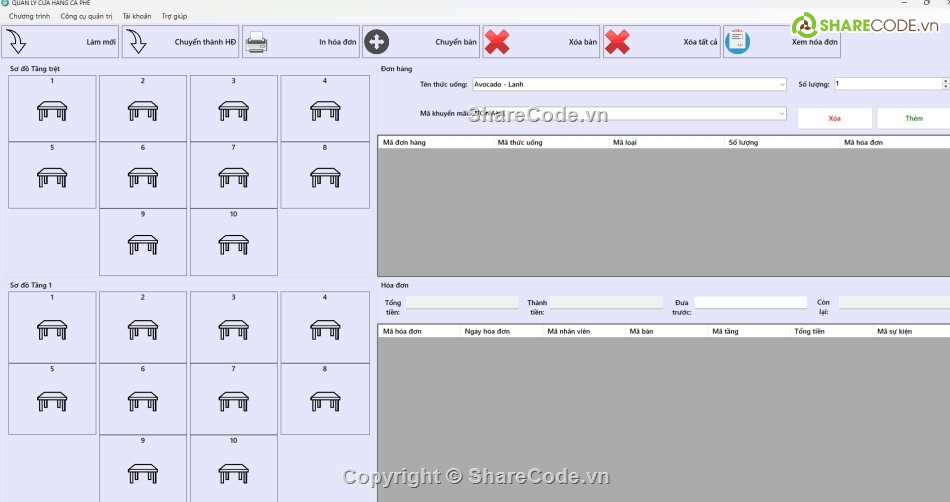Click the red X Xóa bàn icon
Image resolution: width=950 pixels, height=502 pixels.
point(497,42)
